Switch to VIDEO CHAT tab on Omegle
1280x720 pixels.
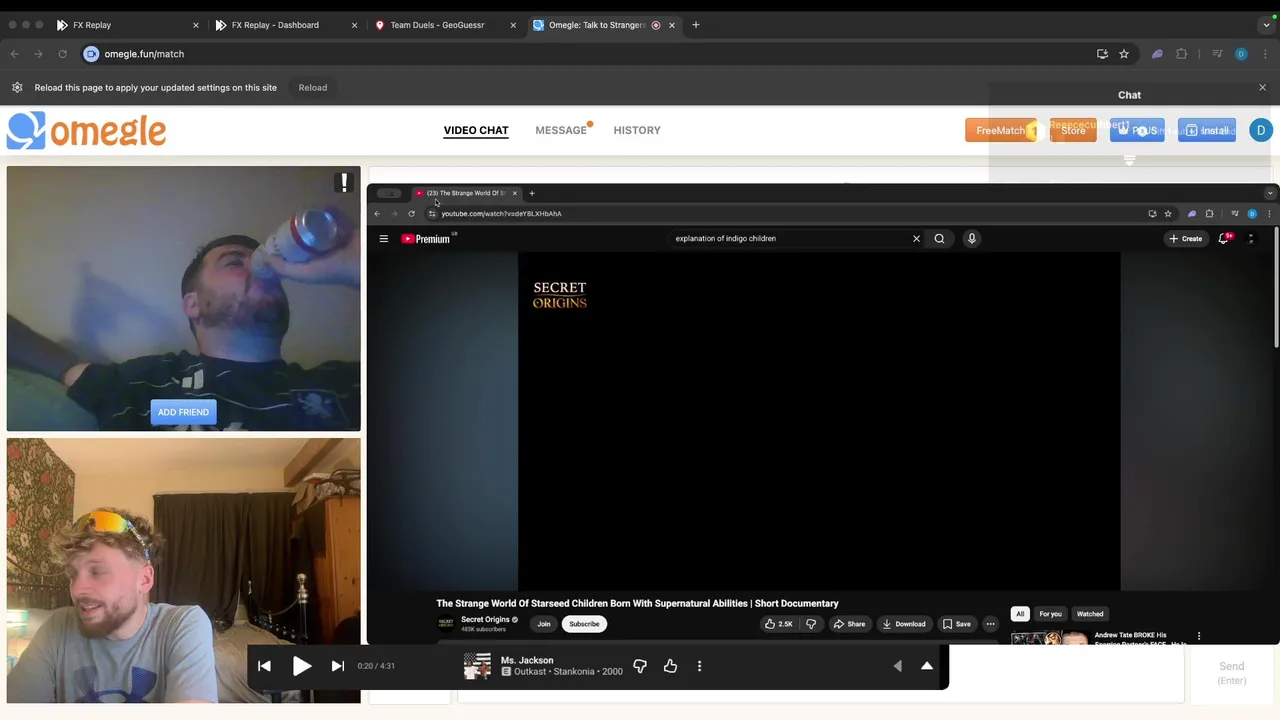pyautogui.click(x=476, y=130)
